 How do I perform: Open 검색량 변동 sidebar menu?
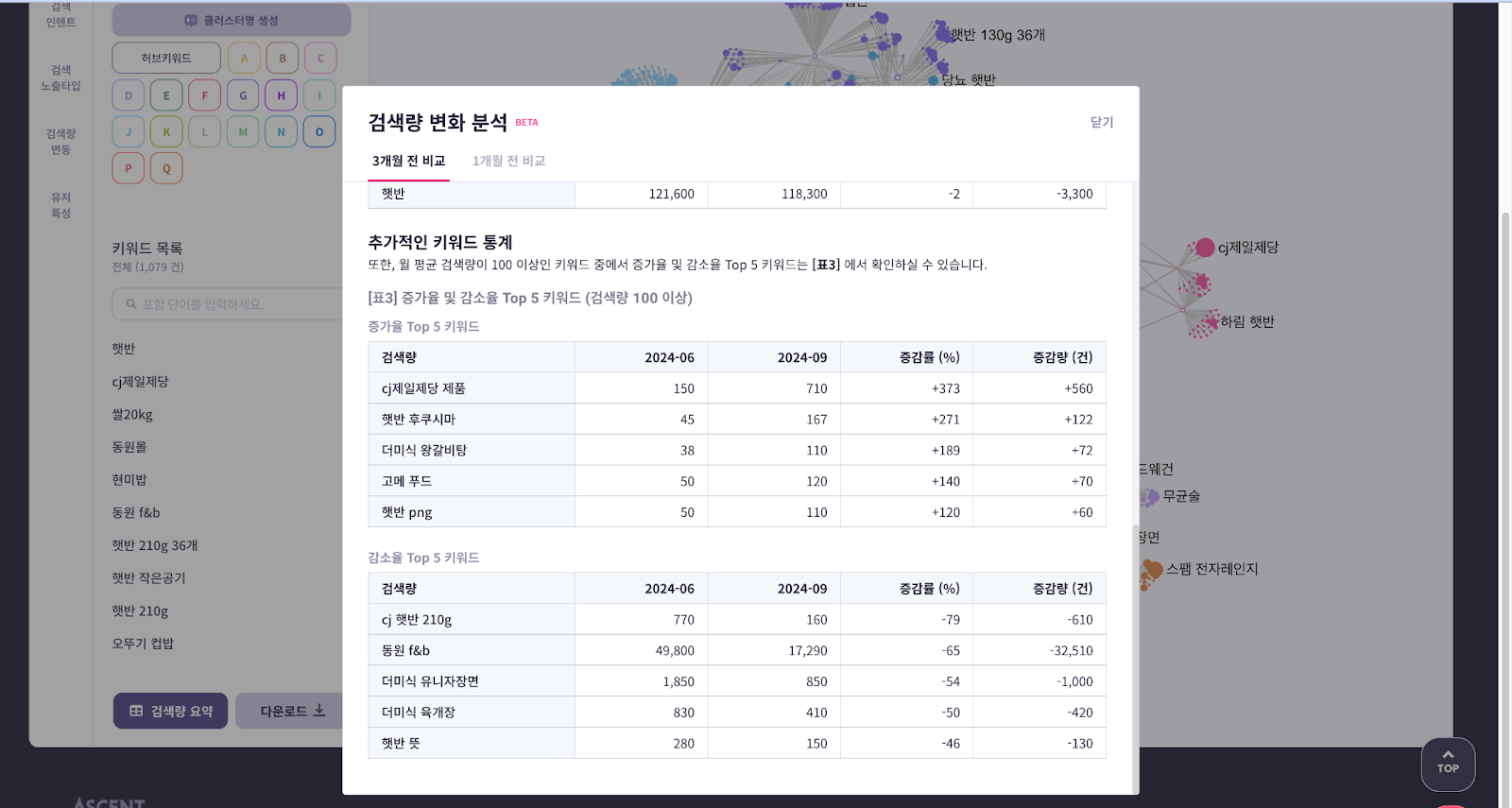[x=60, y=142]
